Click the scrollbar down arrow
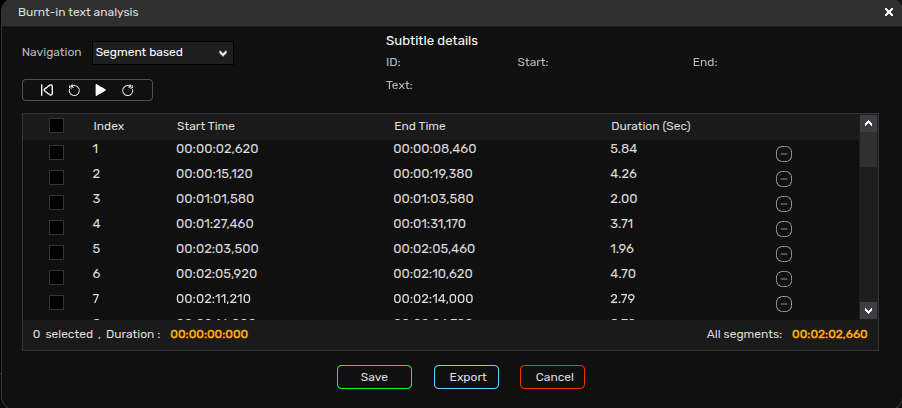This screenshot has width=902, height=408. tap(868, 310)
